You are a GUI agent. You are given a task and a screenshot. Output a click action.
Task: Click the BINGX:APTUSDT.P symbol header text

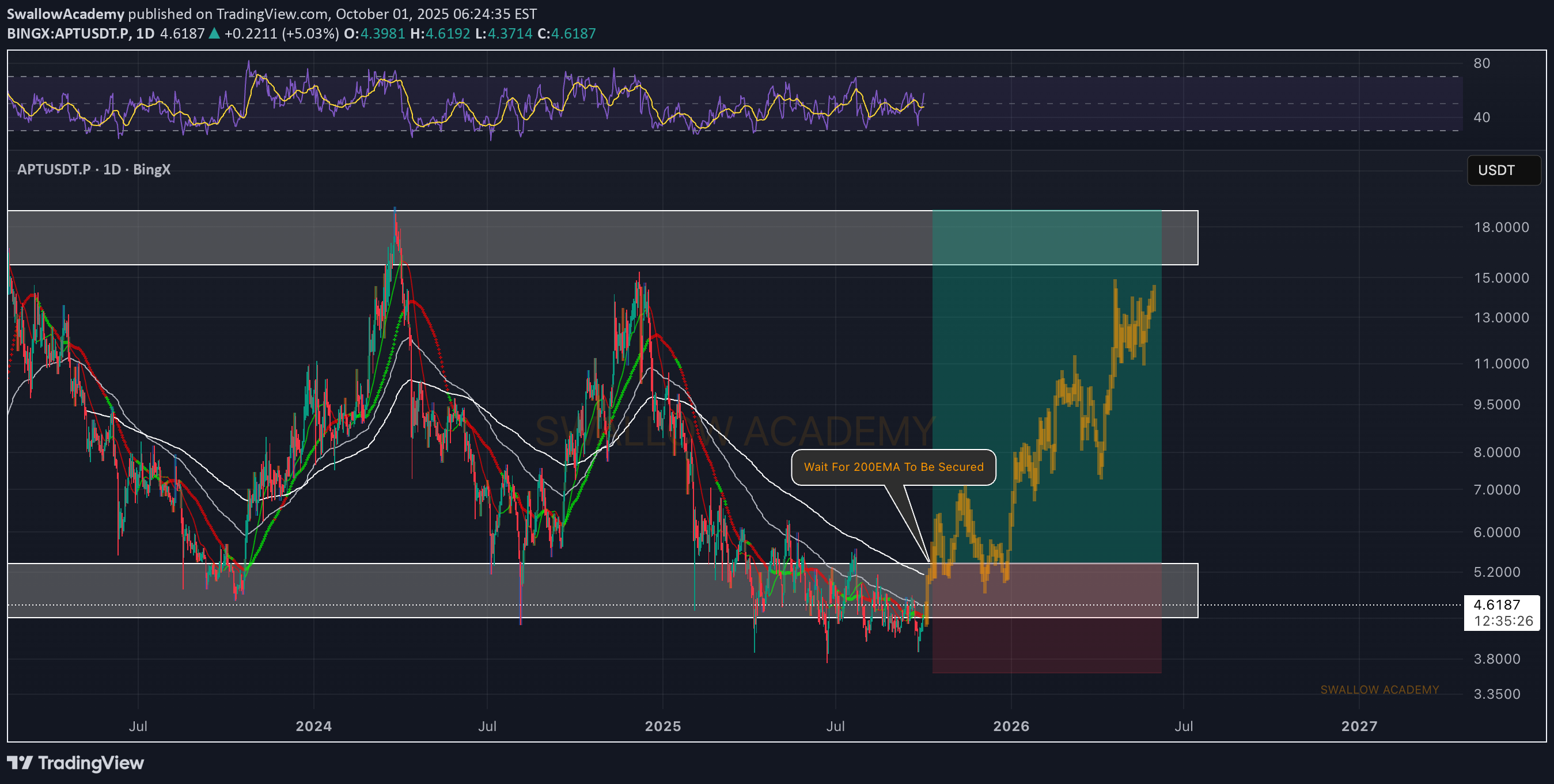pos(67,34)
